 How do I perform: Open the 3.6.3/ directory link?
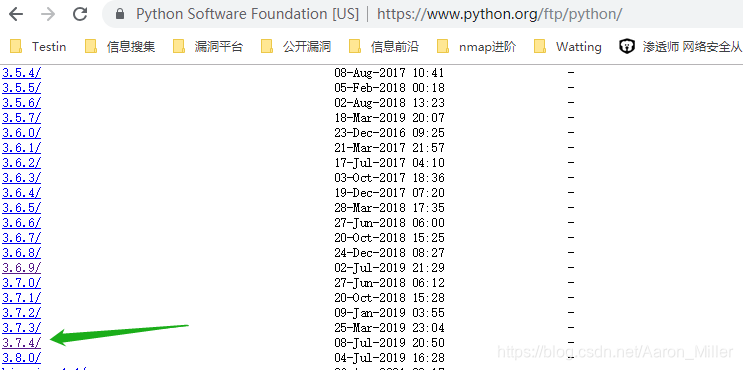pos(21,178)
